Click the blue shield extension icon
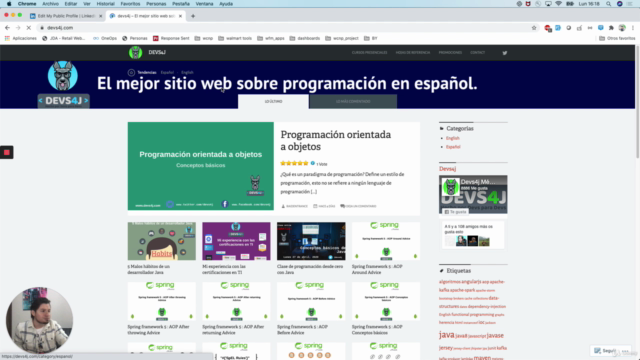The height and width of the screenshot is (360, 640). tap(600, 28)
